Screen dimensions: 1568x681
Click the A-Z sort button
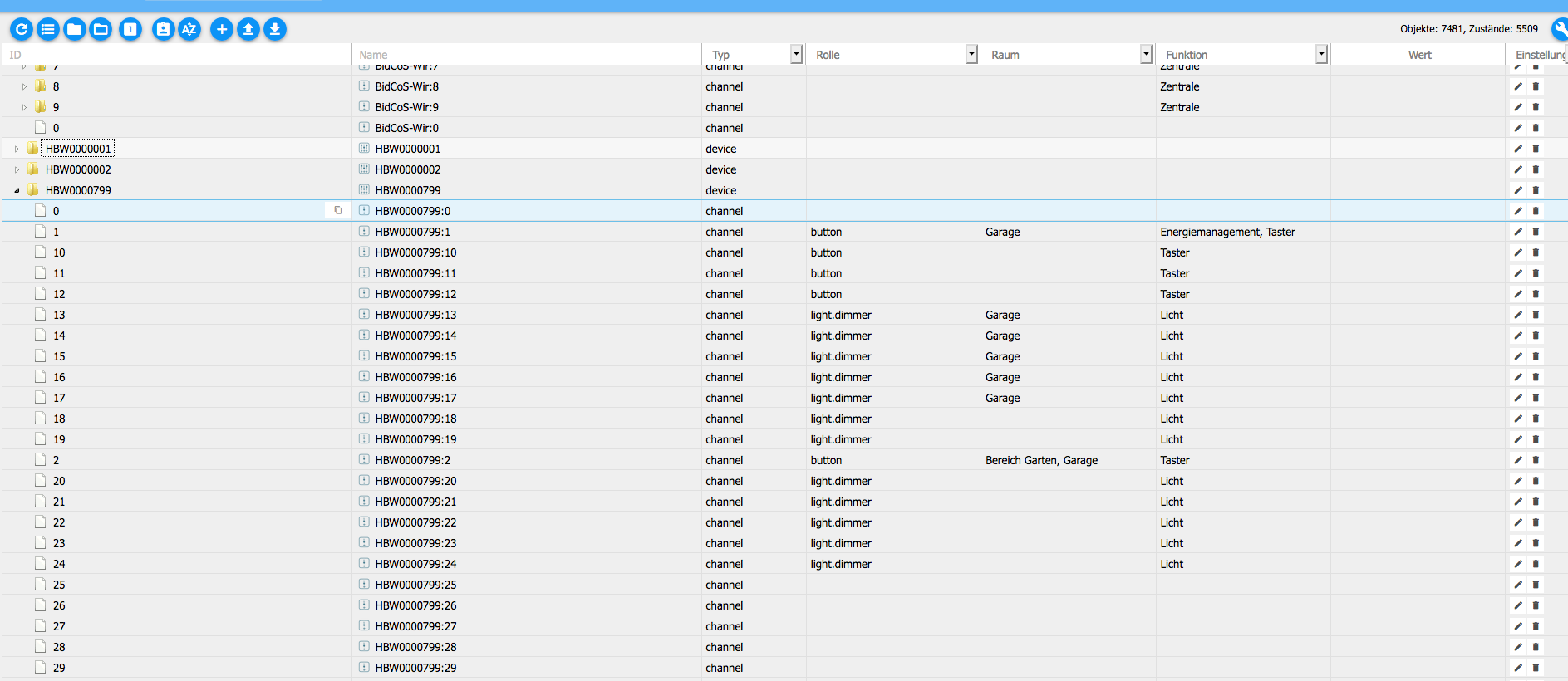click(x=189, y=30)
